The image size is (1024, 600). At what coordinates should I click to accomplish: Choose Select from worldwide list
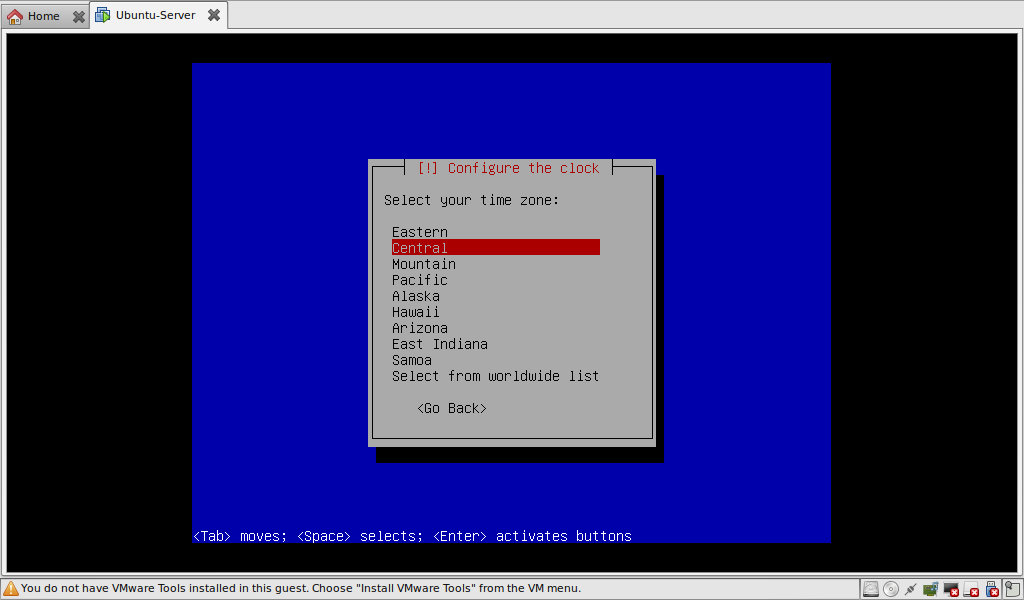pyautogui.click(x=496, y=376)
